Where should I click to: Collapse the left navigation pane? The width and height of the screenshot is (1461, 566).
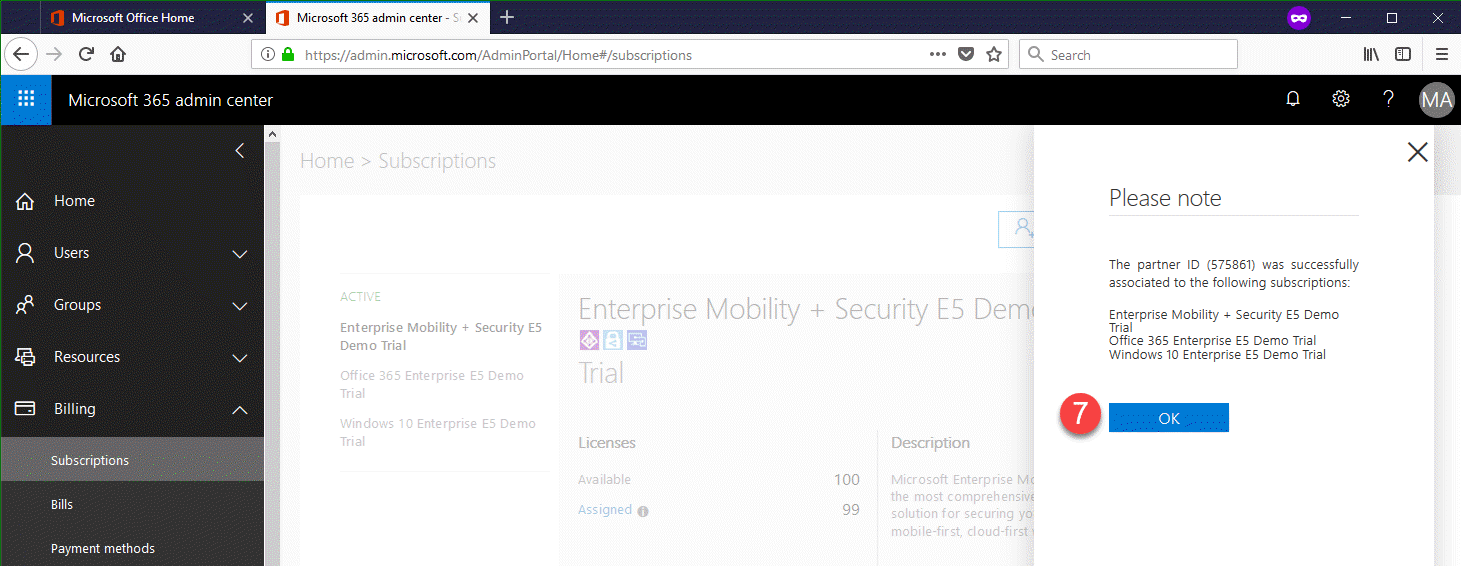(239, 151)
